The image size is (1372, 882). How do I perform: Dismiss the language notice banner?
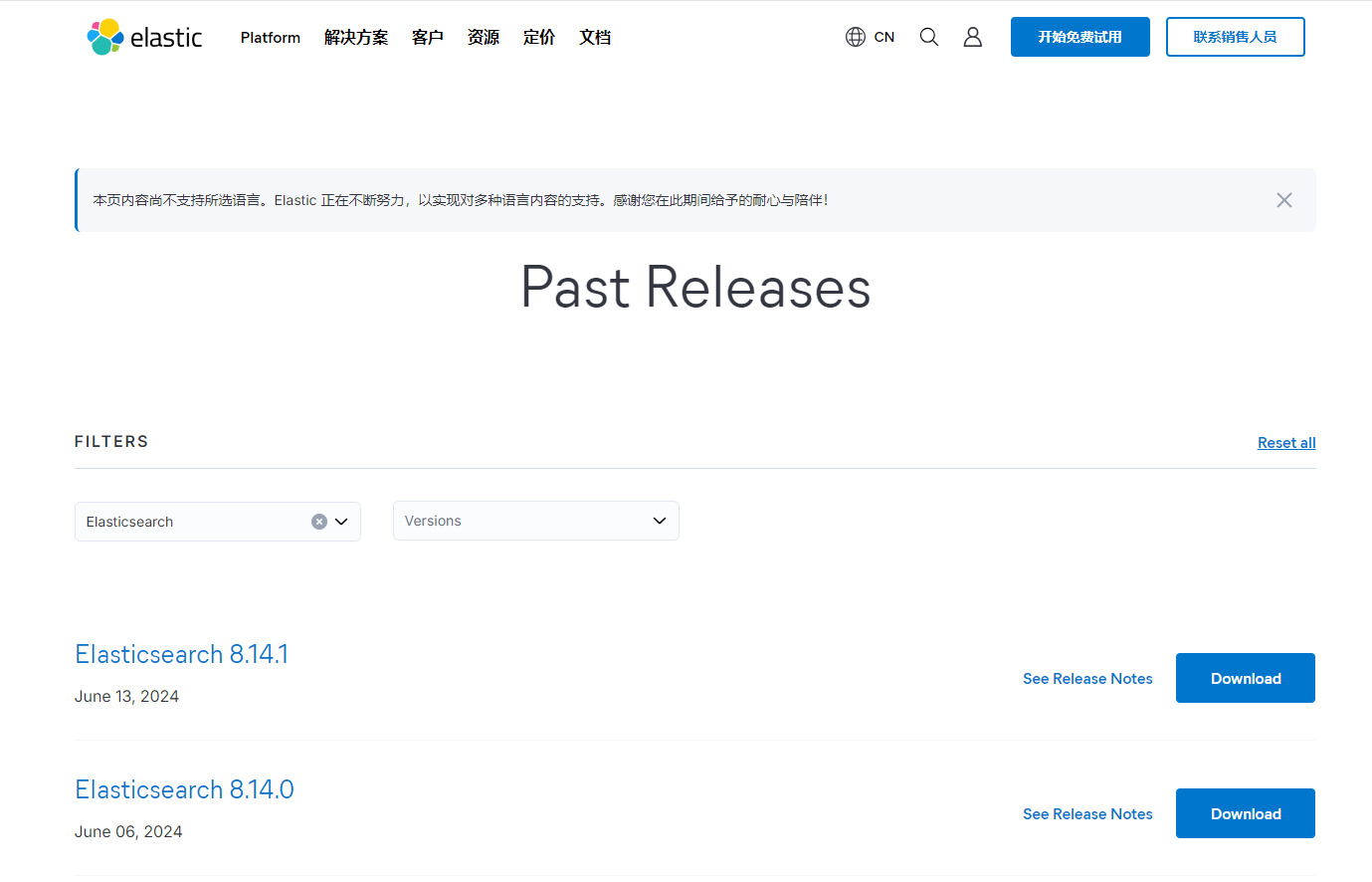1284,200
